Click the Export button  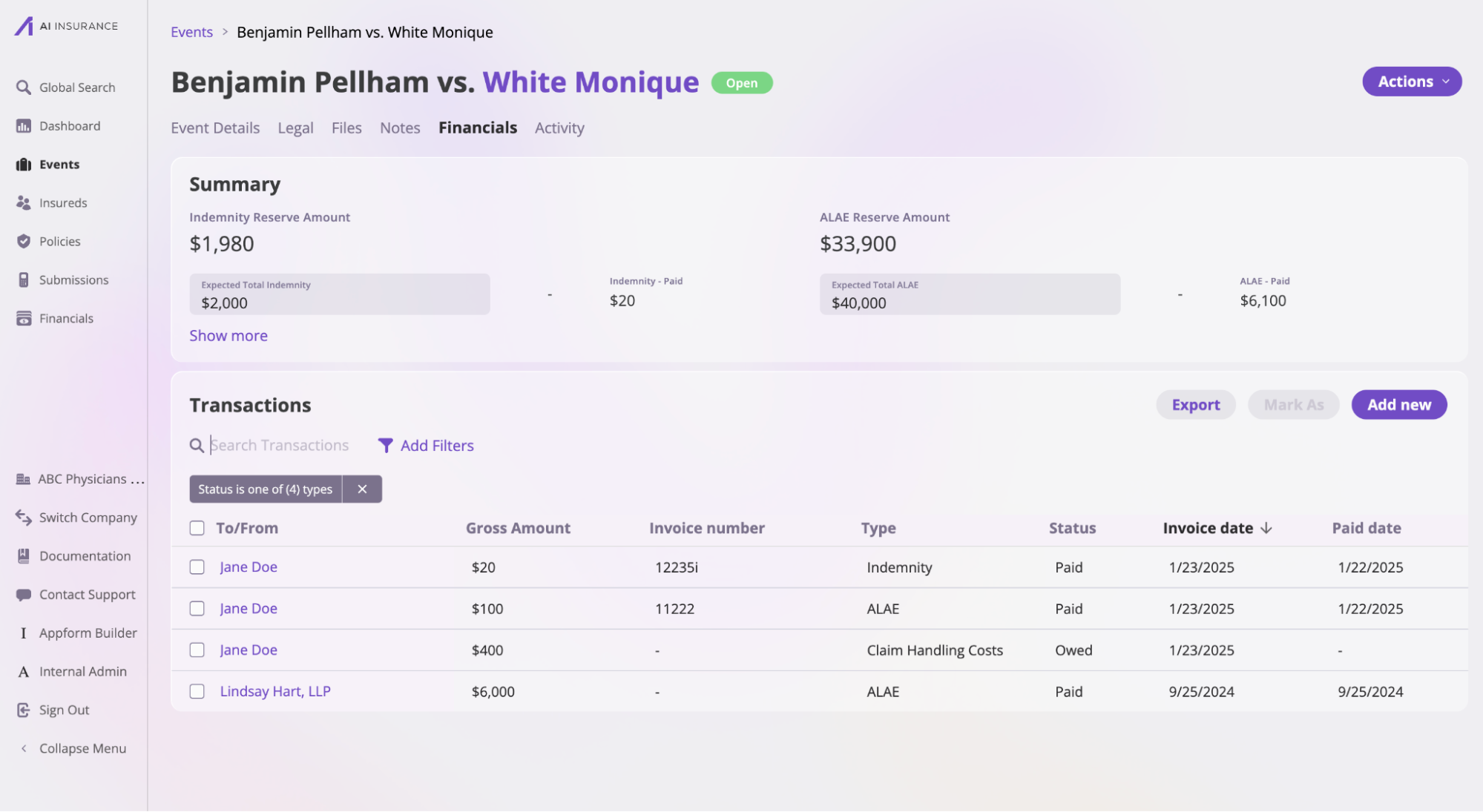point(1196,405)
